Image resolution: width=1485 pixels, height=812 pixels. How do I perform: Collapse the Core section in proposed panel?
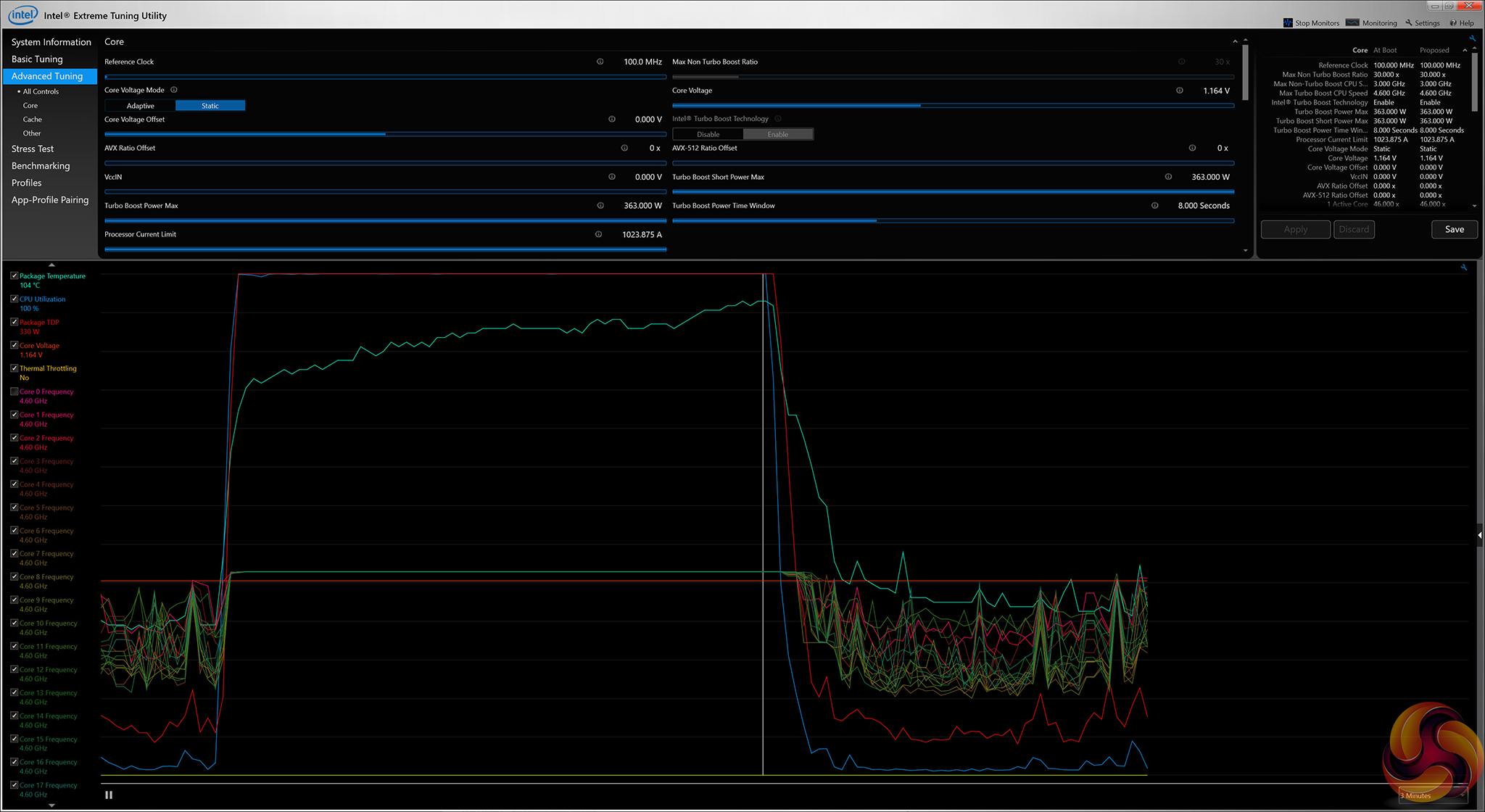coord(1465,50)
